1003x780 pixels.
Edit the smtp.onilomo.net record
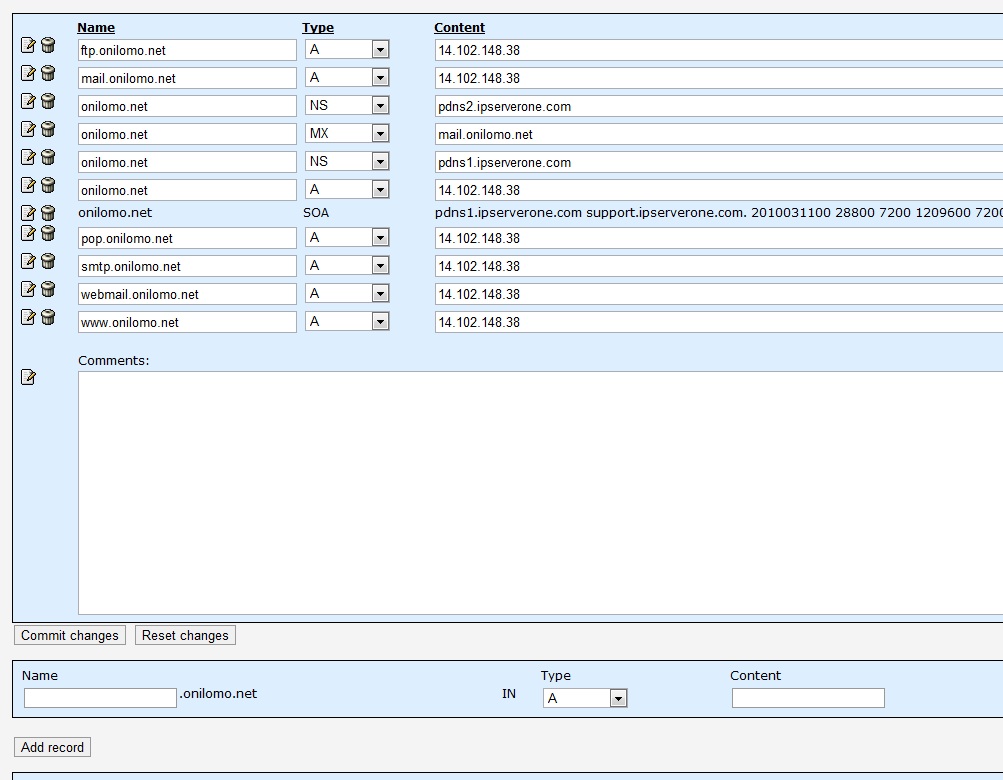click(x=28, y=261)
